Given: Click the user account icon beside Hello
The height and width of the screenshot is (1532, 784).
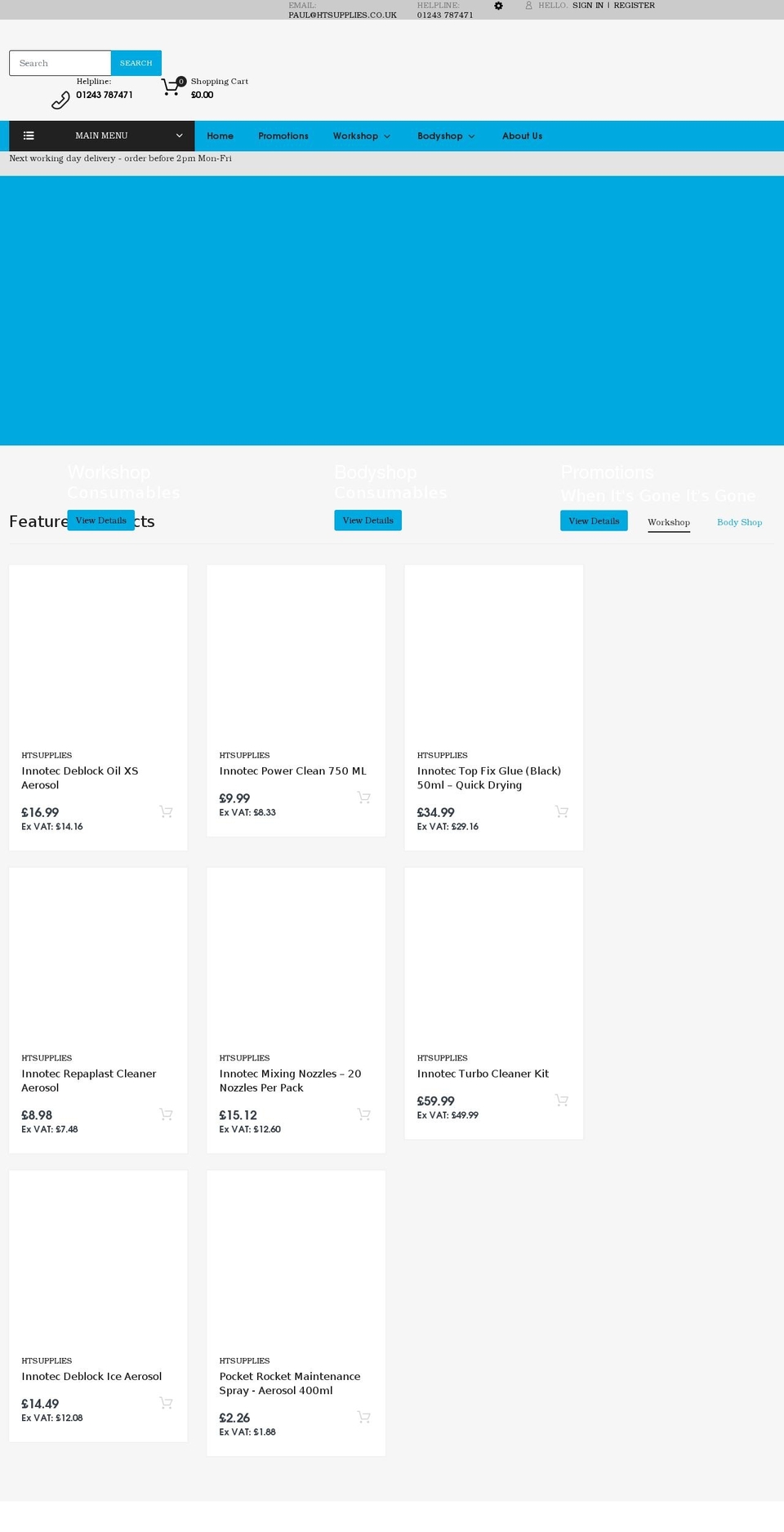Looking at the screenshot, I should [x=529, y=6].
